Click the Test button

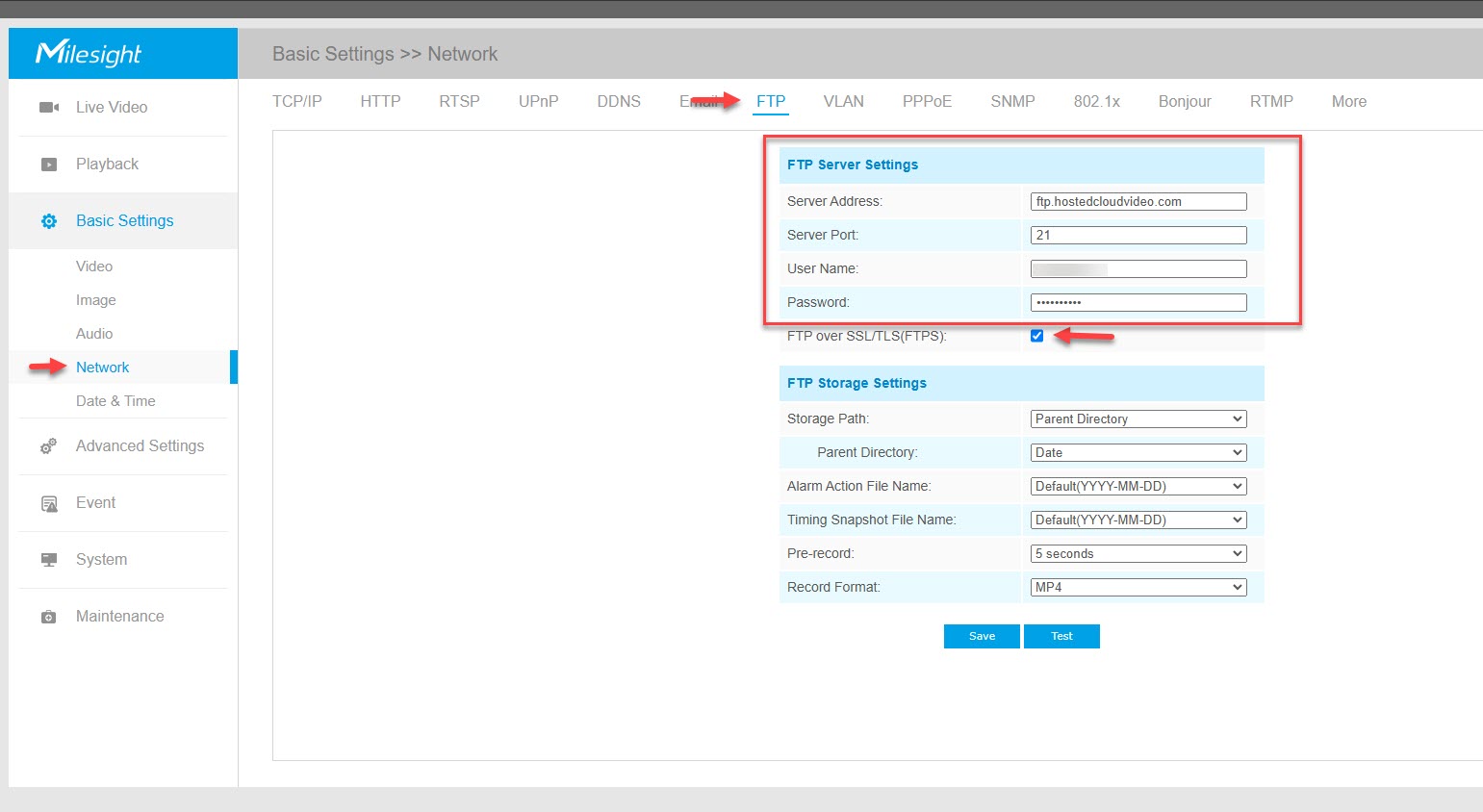pos(1061,637)
